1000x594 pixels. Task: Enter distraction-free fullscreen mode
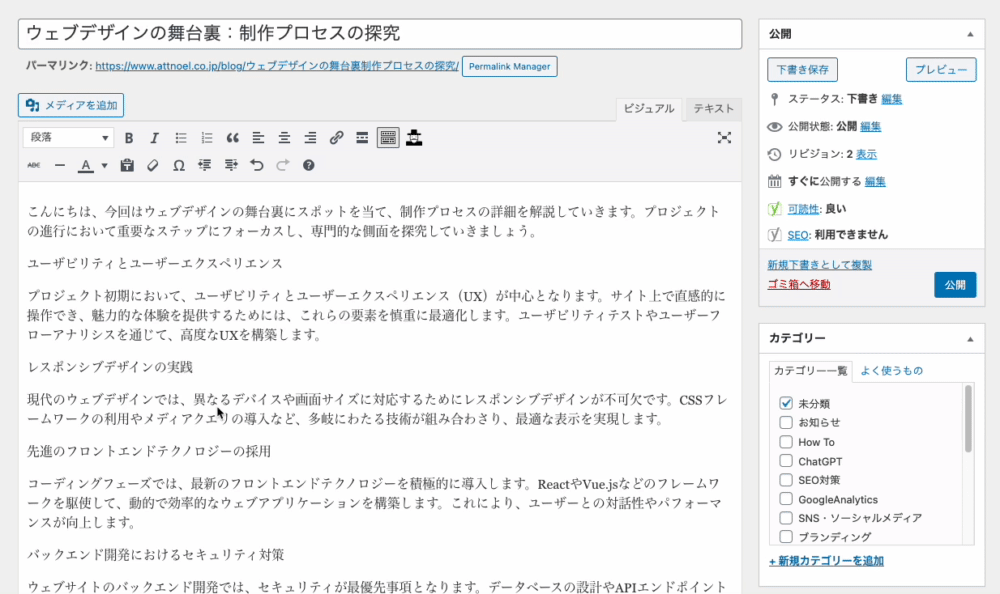click(724, 138)
